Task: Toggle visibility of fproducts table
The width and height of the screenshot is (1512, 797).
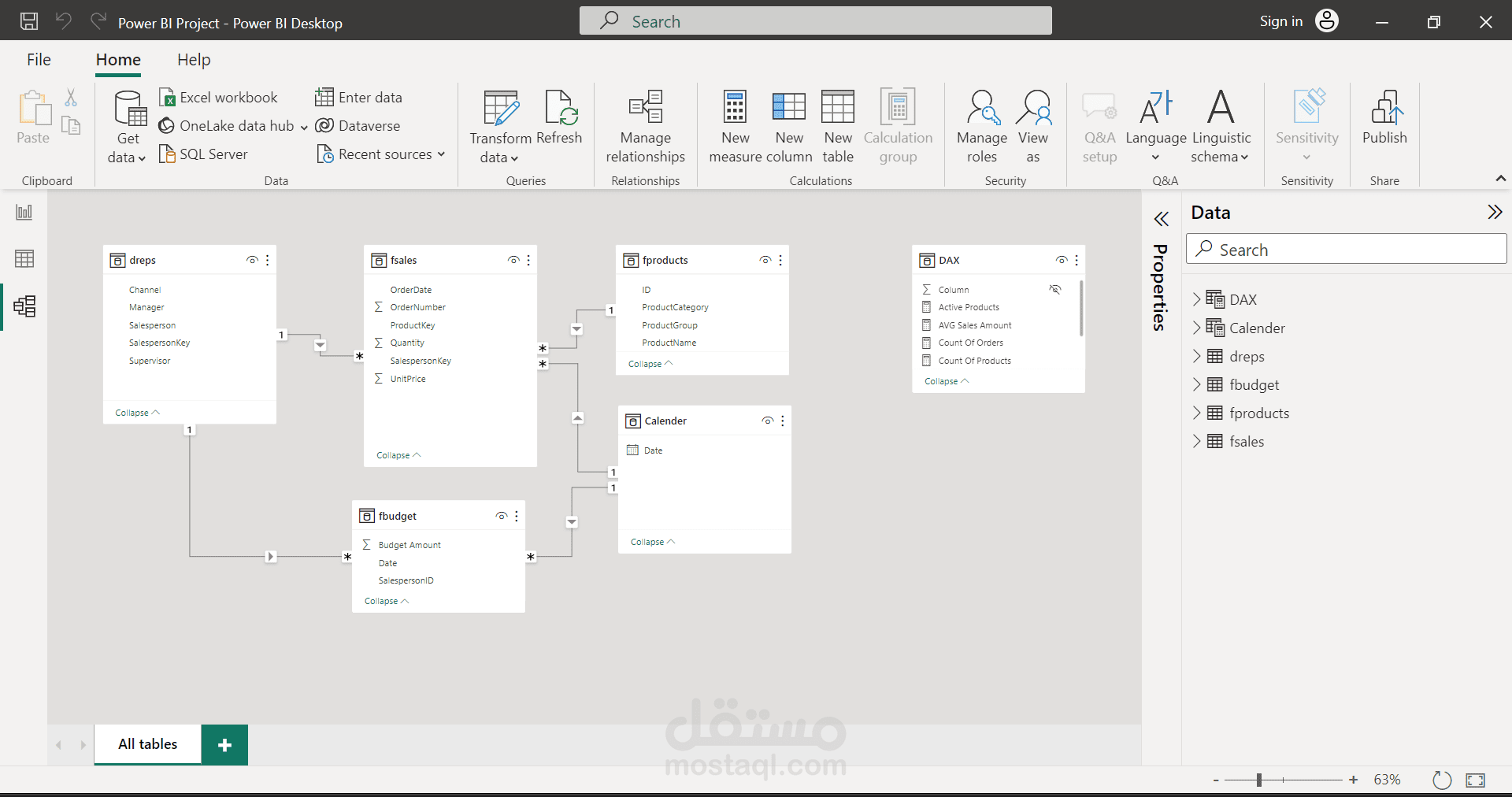Action: coord(765,260)
